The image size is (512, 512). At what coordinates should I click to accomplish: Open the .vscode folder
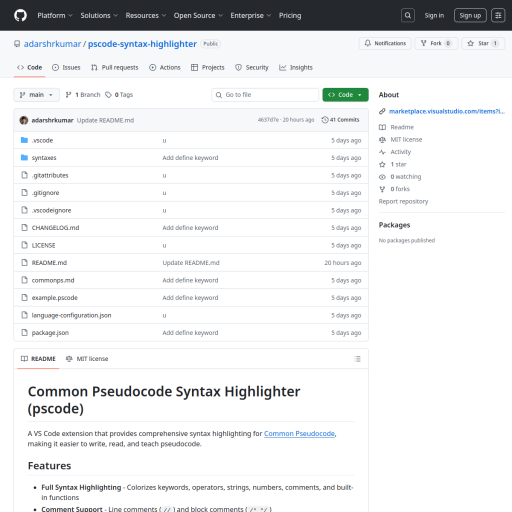tap(42, 140)
